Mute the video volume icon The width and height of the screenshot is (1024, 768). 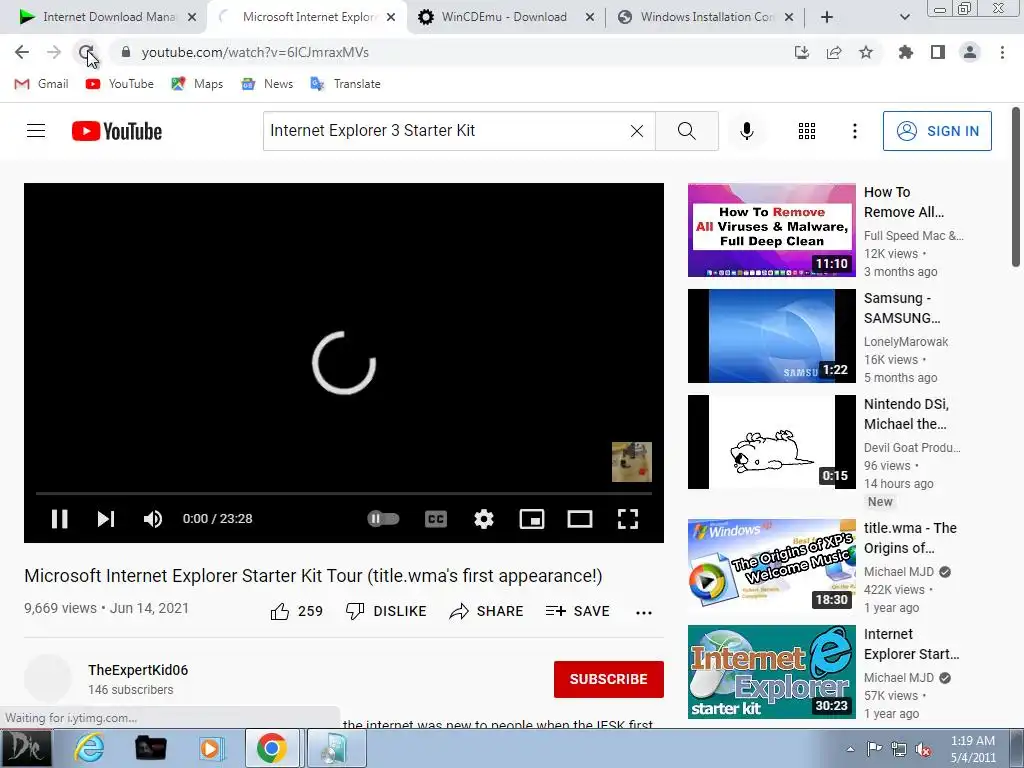pos(153,519)
